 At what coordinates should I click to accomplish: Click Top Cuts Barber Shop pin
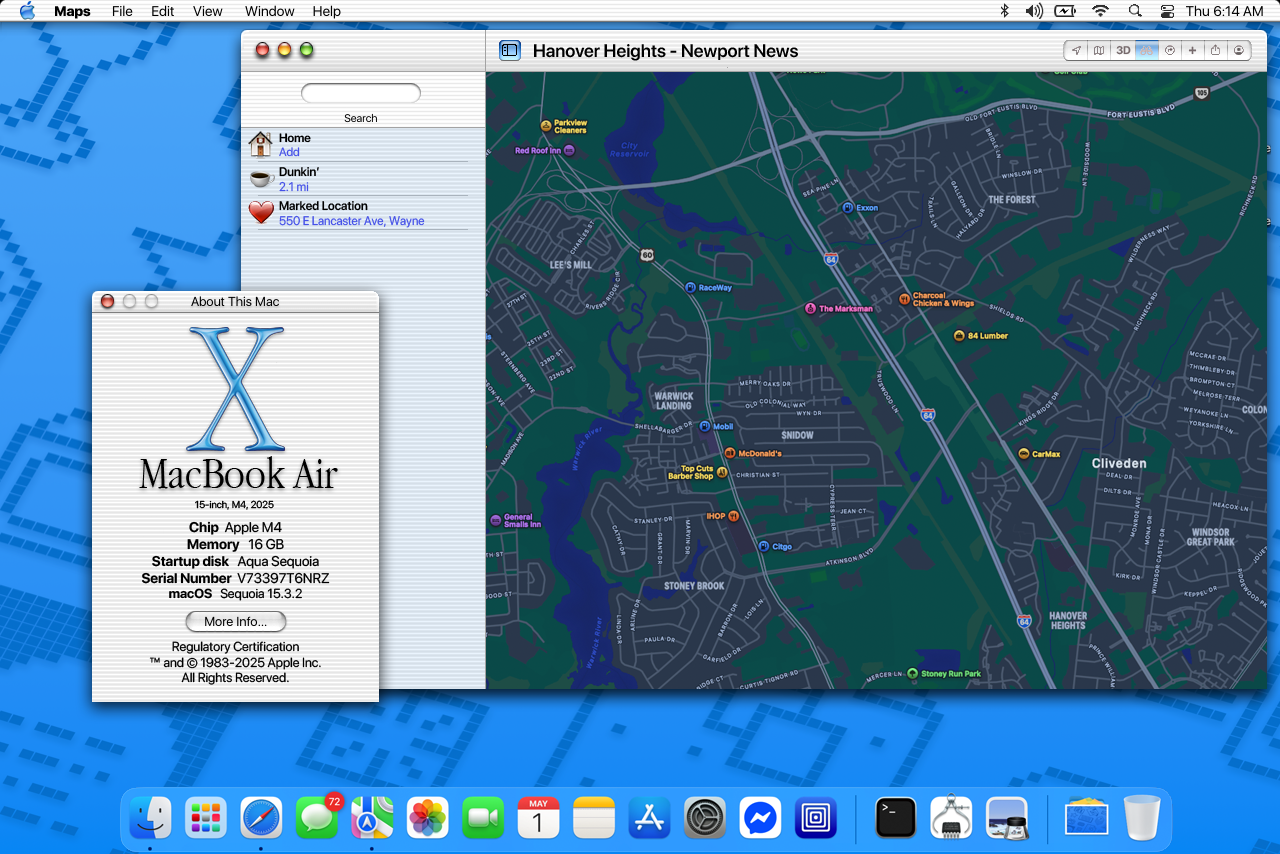pos(722,473)
